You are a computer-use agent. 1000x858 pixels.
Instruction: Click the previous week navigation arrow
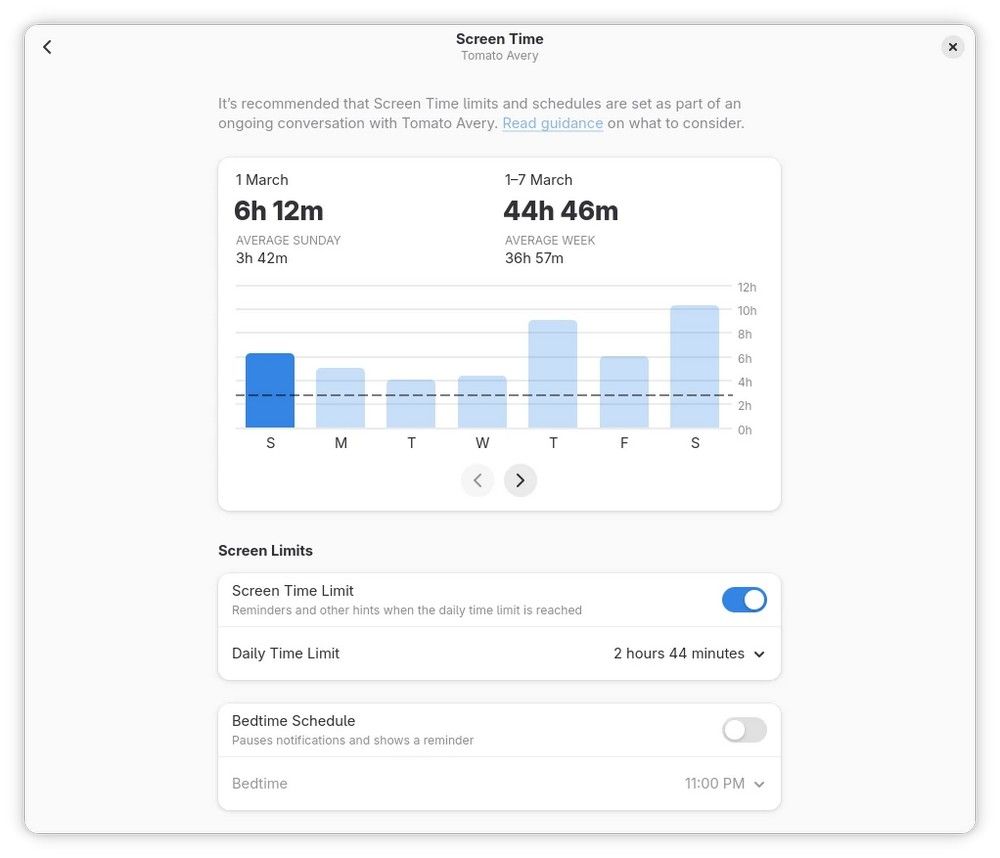(477, 480)
